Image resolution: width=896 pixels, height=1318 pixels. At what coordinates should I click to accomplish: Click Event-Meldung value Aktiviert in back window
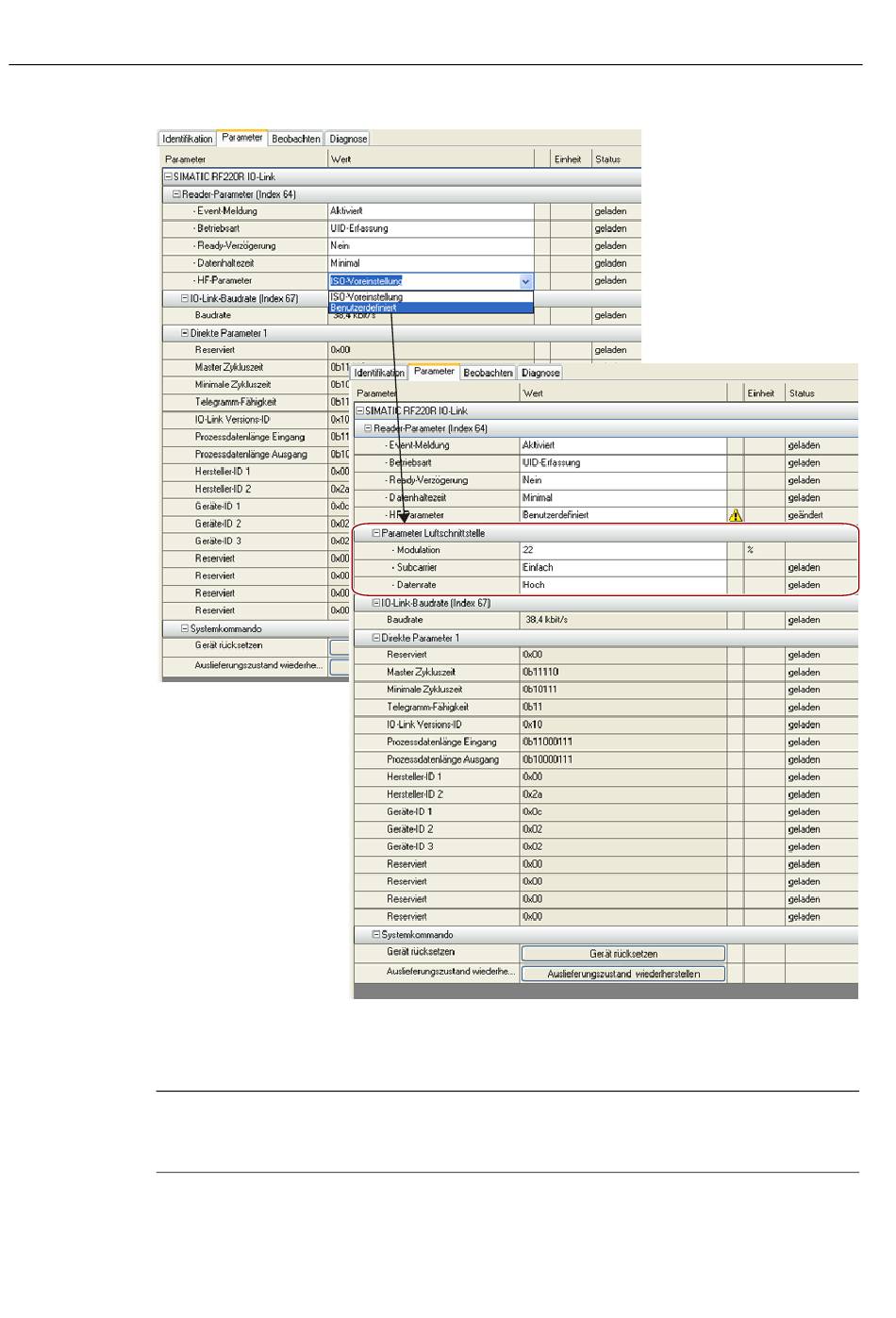pyautogui.click(x=431, y=211)
